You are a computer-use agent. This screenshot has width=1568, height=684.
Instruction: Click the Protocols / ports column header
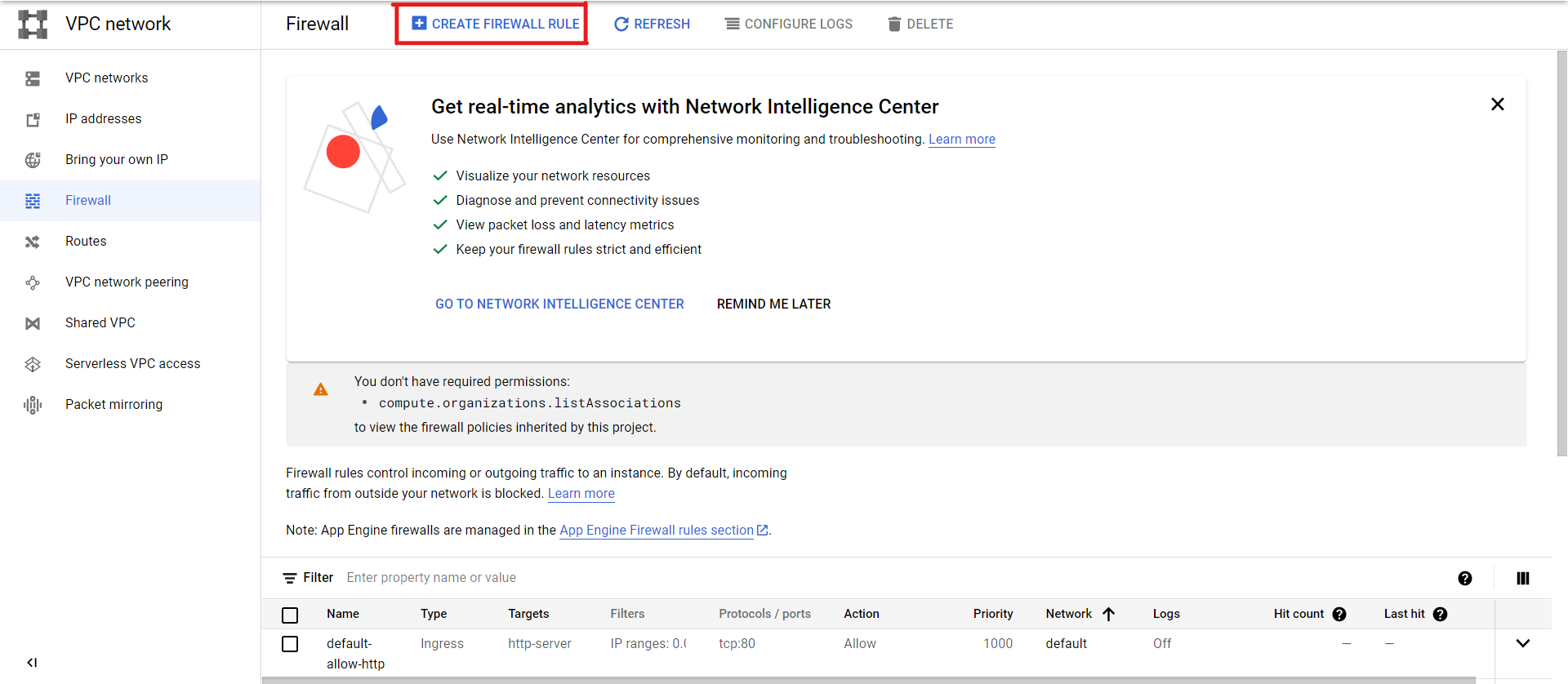[x=764, y=614]
